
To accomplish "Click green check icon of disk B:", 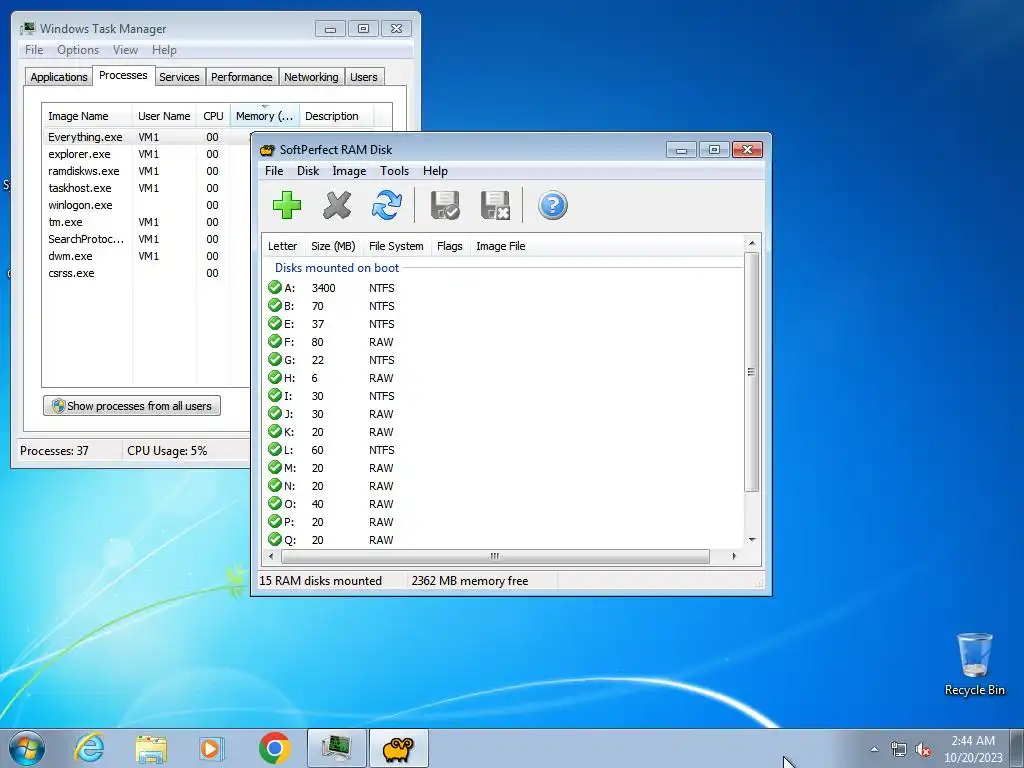I will tap(275, 305).
